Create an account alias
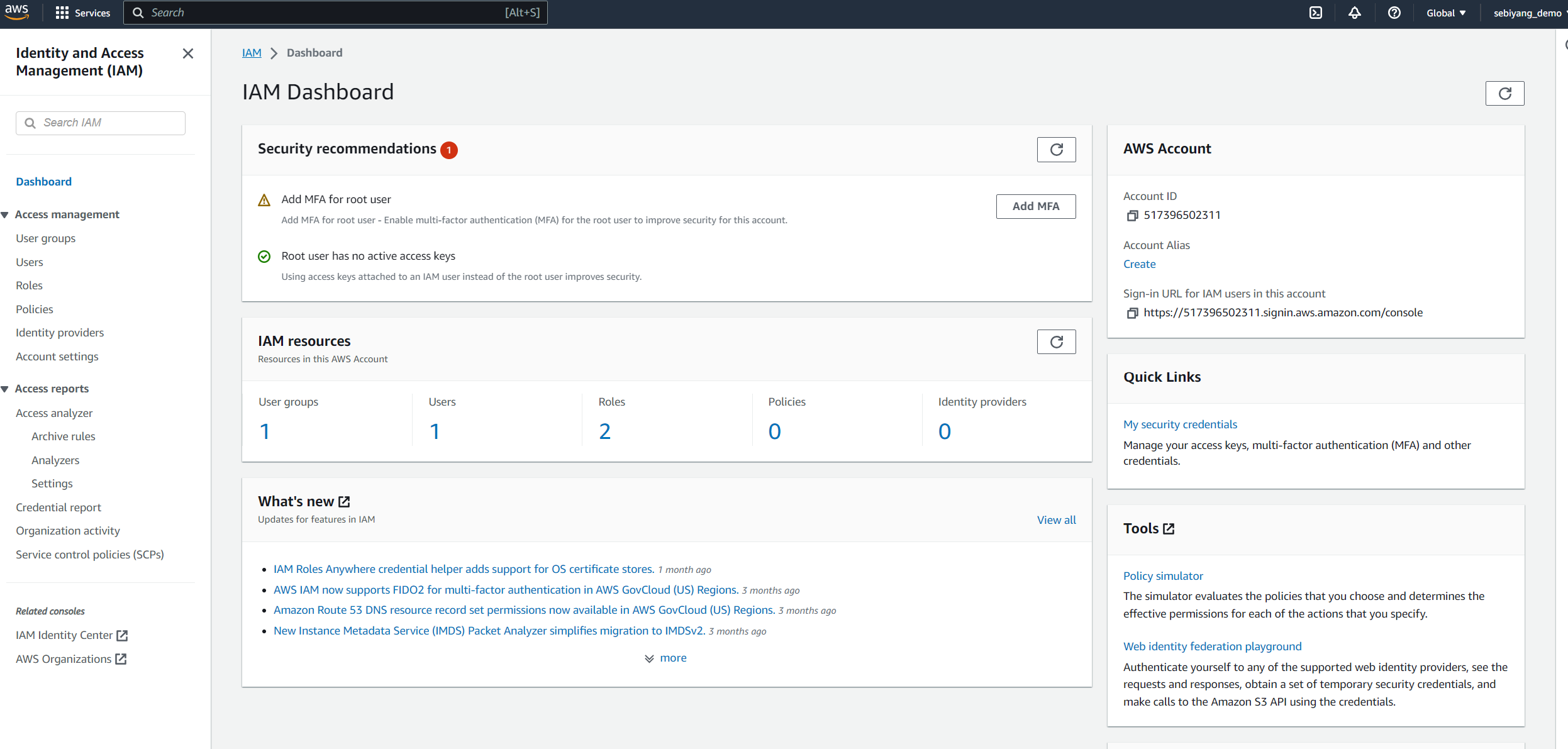Screen dimensions: 1568x749 (1139, 264)
